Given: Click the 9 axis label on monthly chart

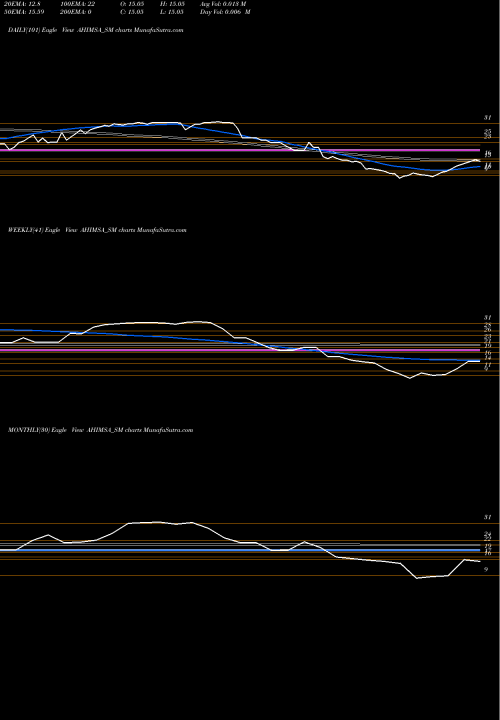Looking at the screenshot, I should coord(486,569).
